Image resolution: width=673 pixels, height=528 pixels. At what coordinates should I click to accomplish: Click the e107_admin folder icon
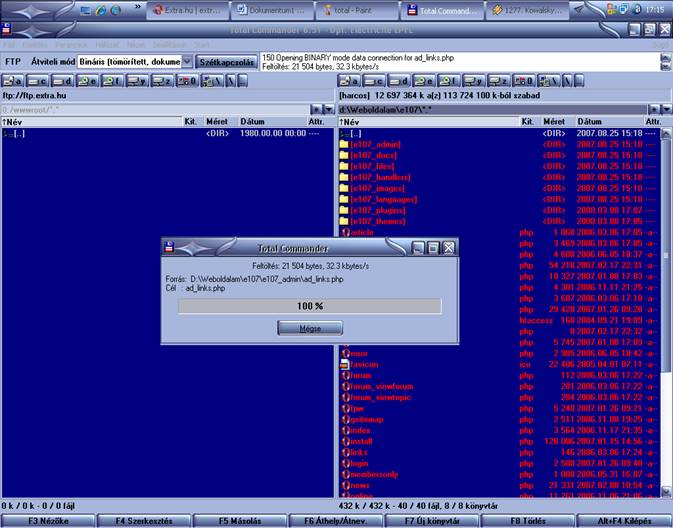click(345, 143)
